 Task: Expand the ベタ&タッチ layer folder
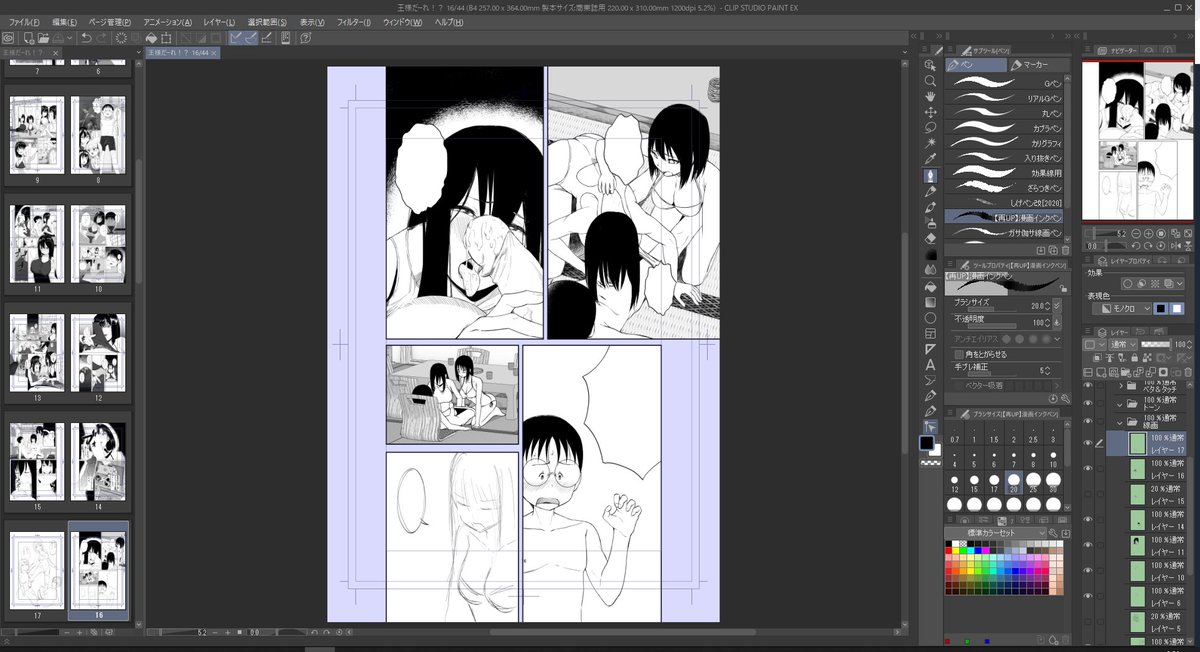(1122, 384)
